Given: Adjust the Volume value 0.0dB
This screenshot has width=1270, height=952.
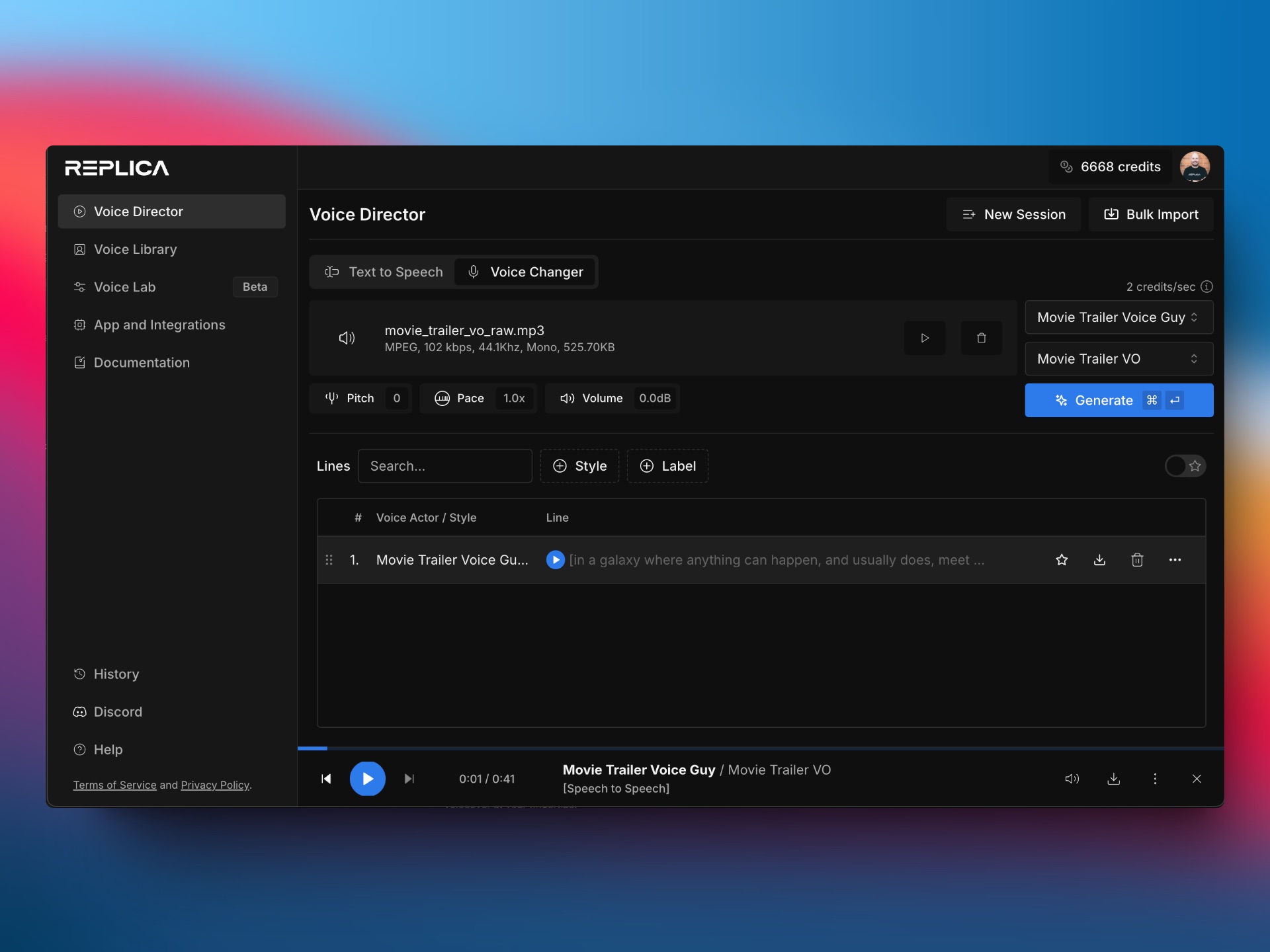Looking at the screenshot, I should click(655, 398).
